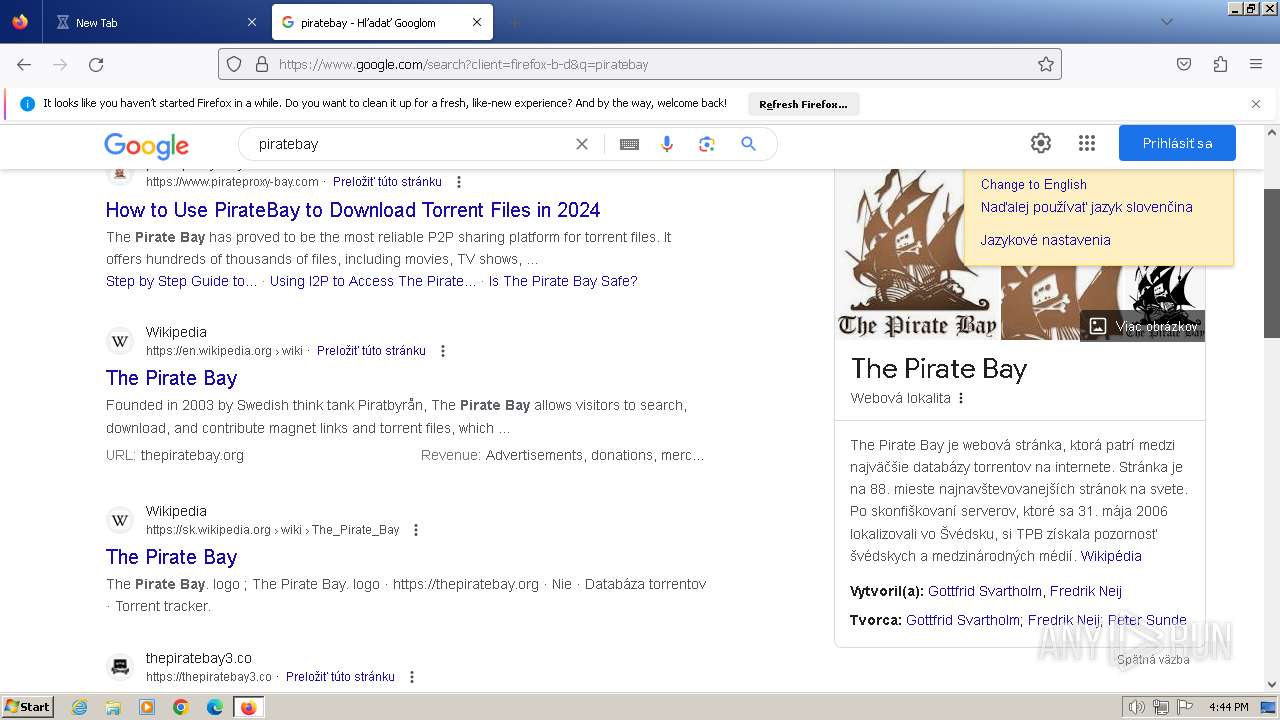1280x720 pixels.
Task: Translate thepiratebay3.co result via Preložiť túto stránku
Action: [340, 677]
